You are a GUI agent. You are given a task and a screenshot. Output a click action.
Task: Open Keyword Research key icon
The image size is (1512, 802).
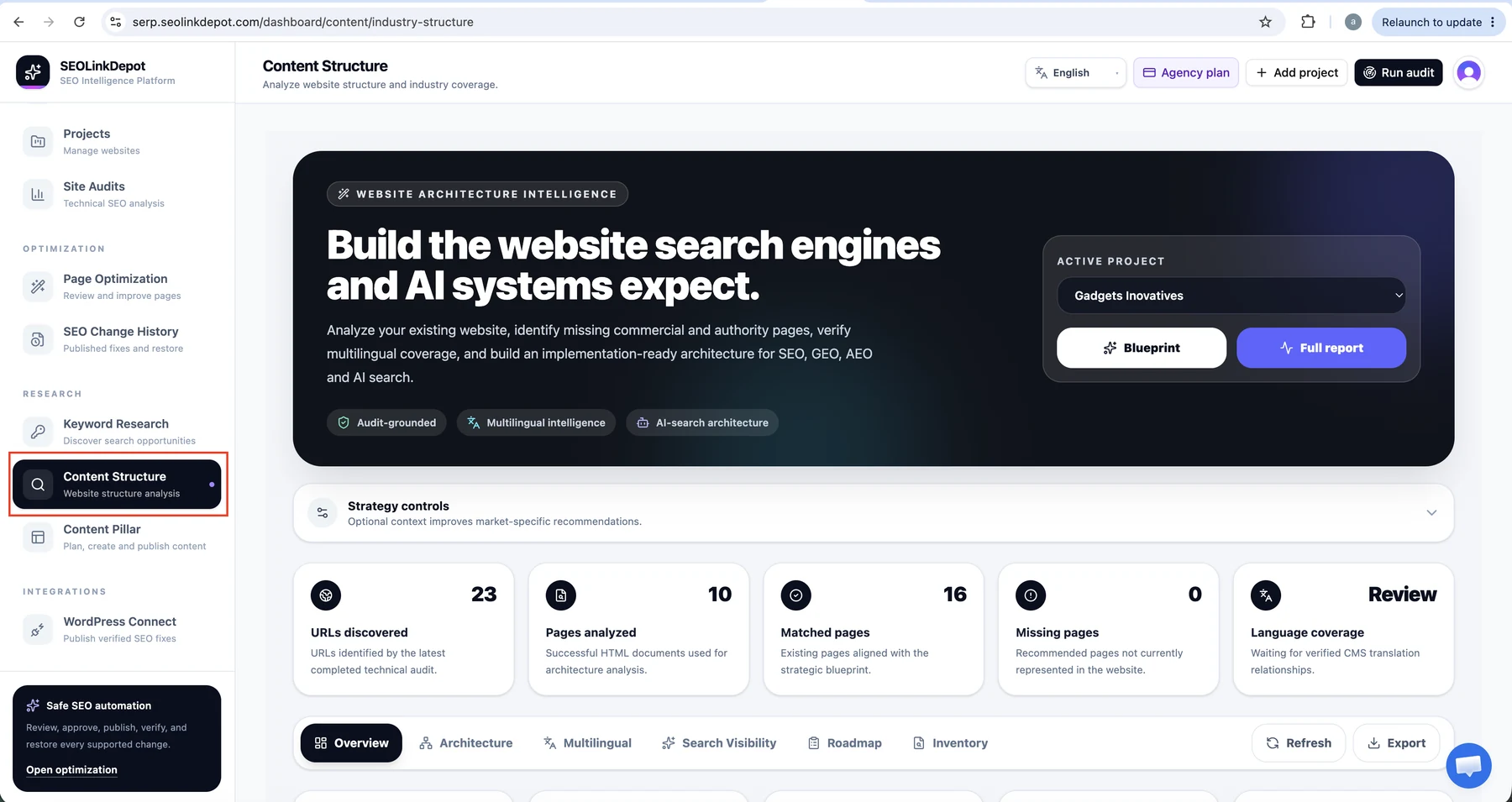pyautogui.click(x=38, y=432)
